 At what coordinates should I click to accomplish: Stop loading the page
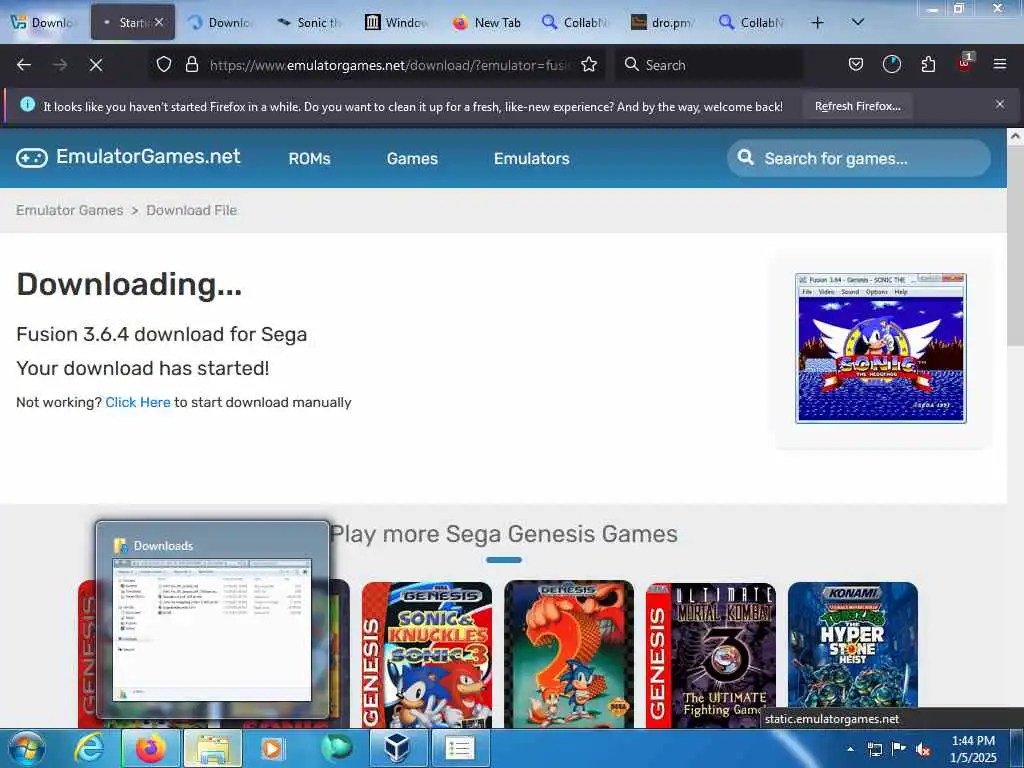[x=95, y=65]
